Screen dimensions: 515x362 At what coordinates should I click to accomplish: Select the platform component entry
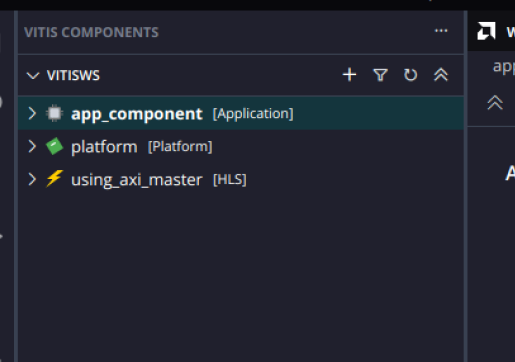point(241,146)
